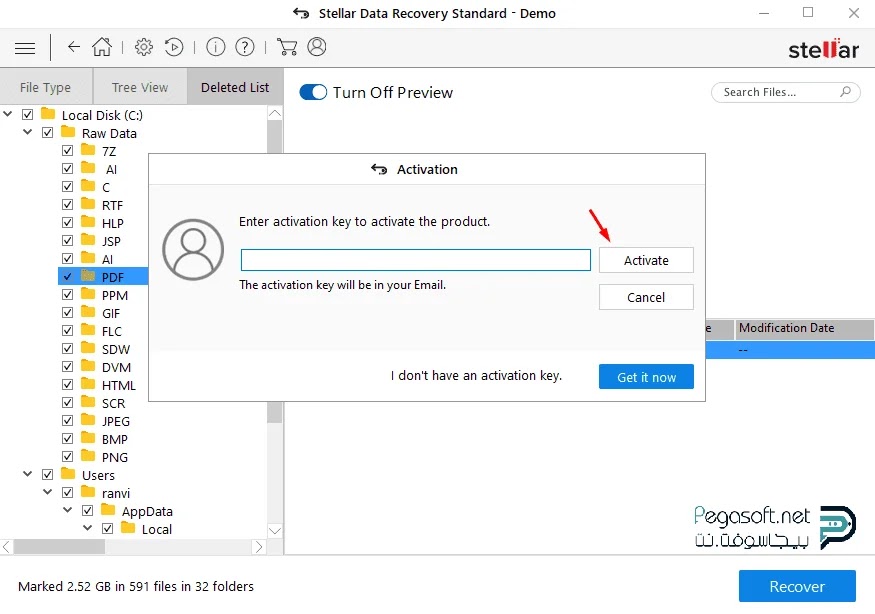Switch to the File Type tab
Viewport: 875px width, 614px height.
pos(46,87)
